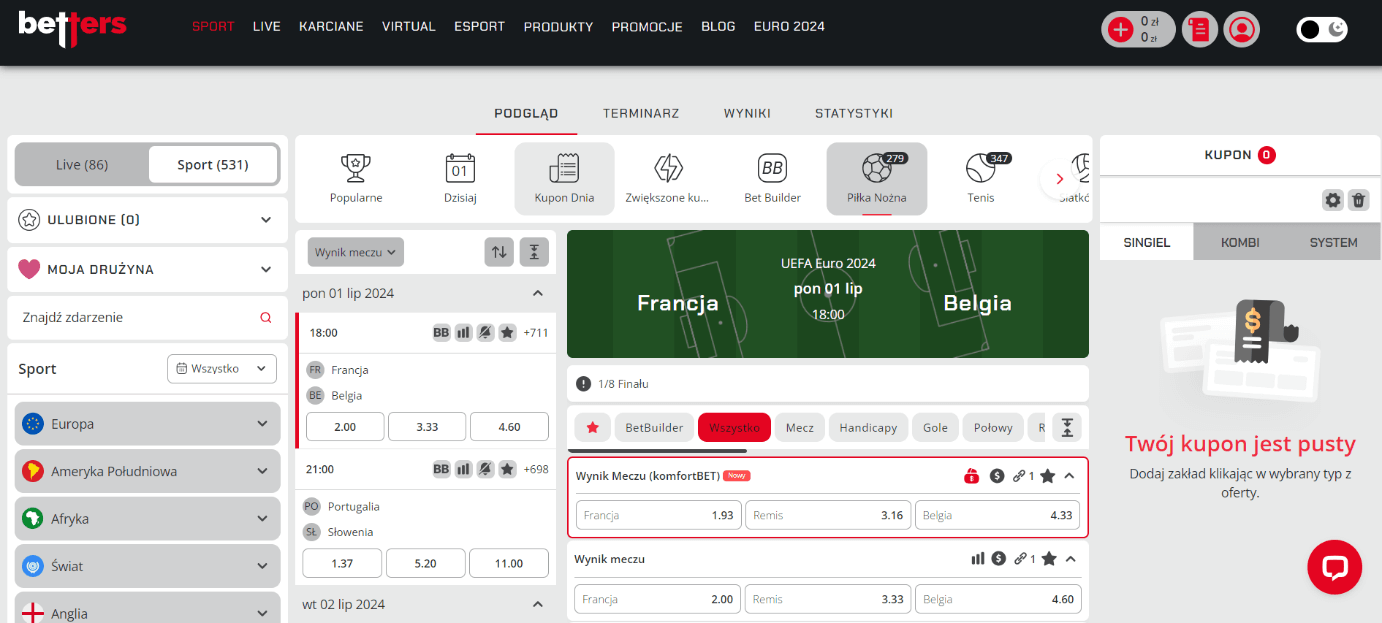This screenshot has height=623, width=1382.
Task: Open the Wszystko date filter dropdown
Action: [x=222, y=369]
